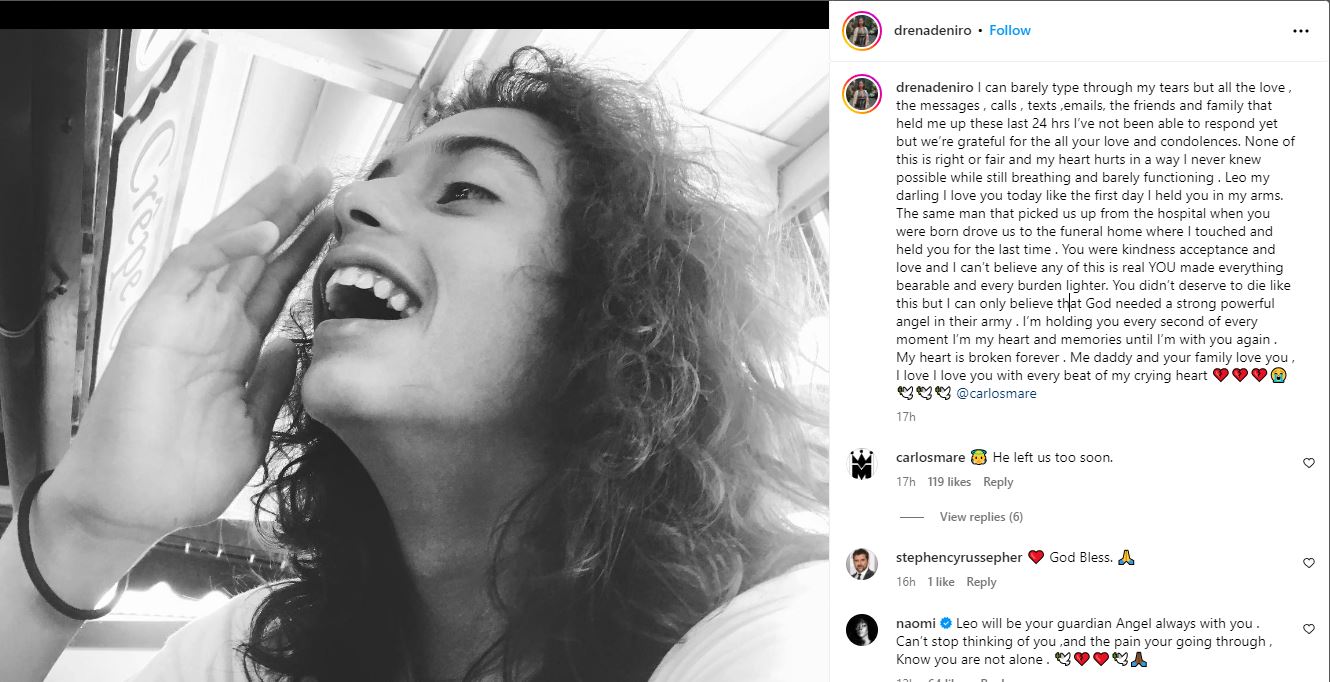Like carlosmare's comment with the heart

click(x=1308, y=463)
